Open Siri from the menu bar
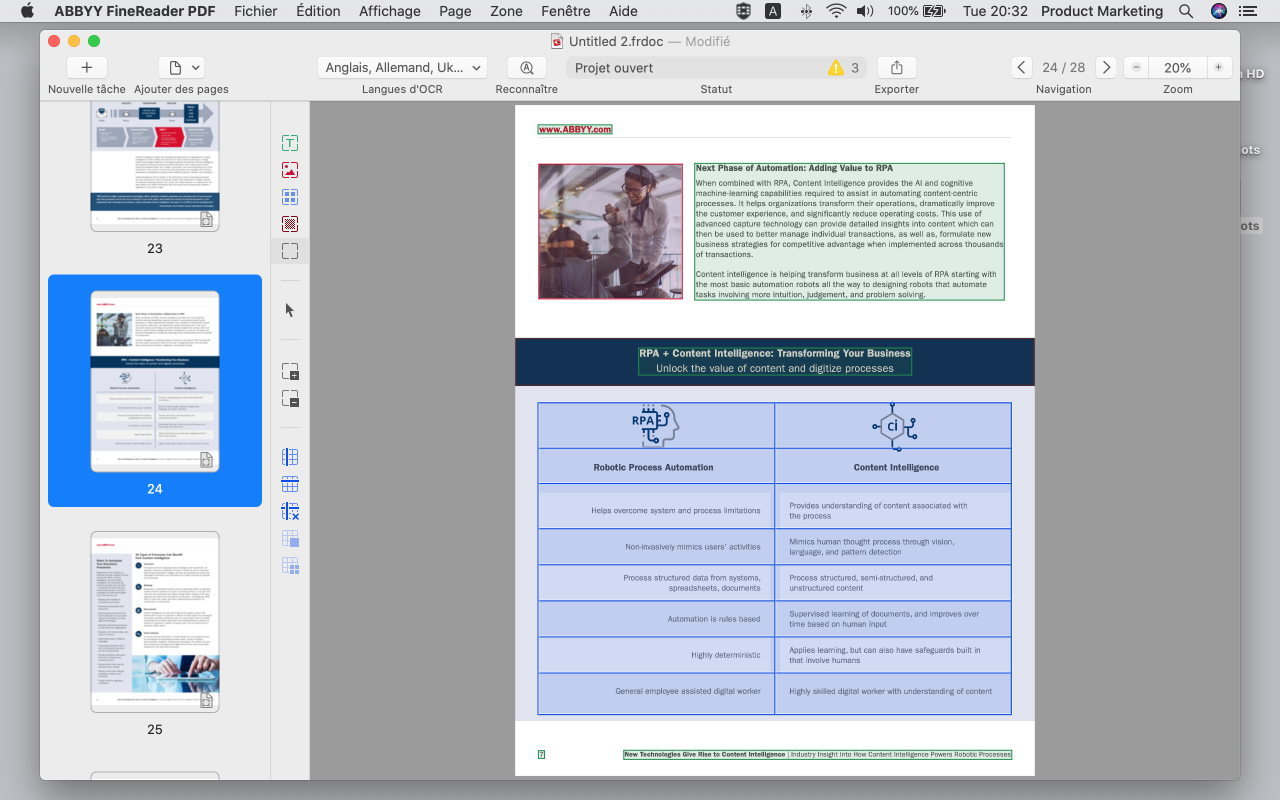The image size is (1280, 800). pos(1218,11)
